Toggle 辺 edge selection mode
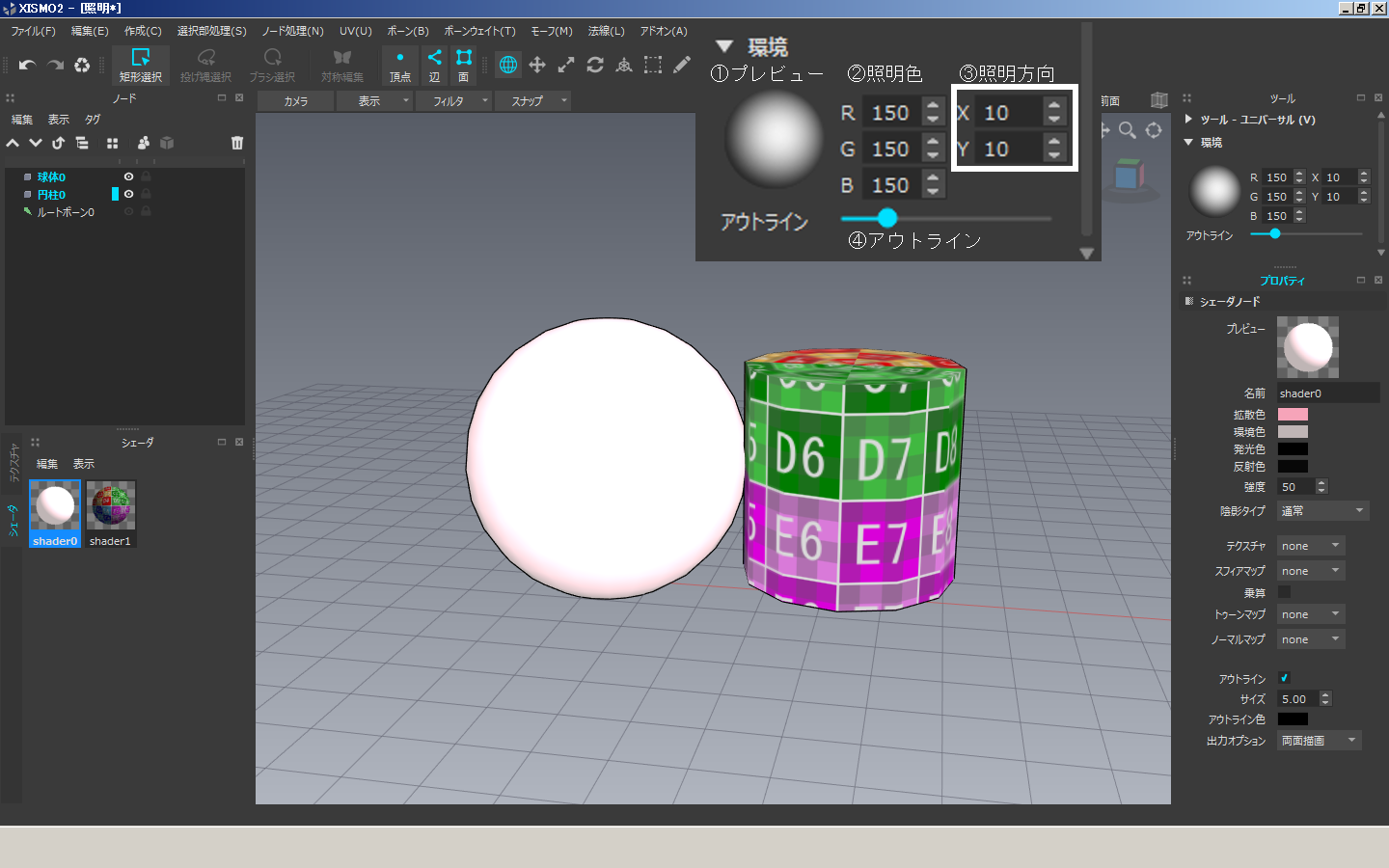Image resolution: width=1389 pixels, height=868 pixels. pyautogui.click(x=434, y=66)
